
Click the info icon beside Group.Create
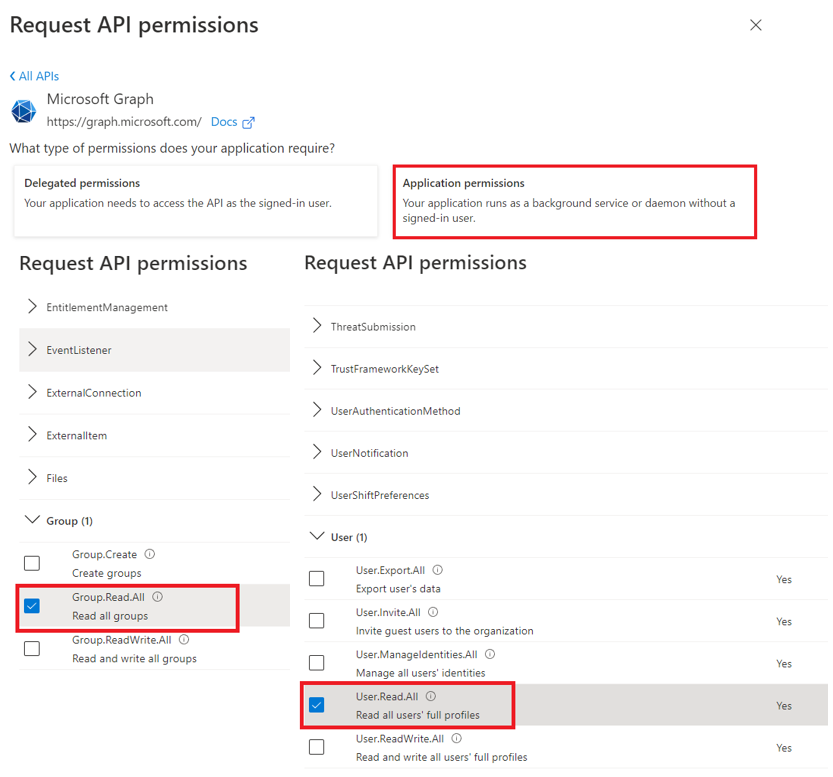click(x=150, y=554)
